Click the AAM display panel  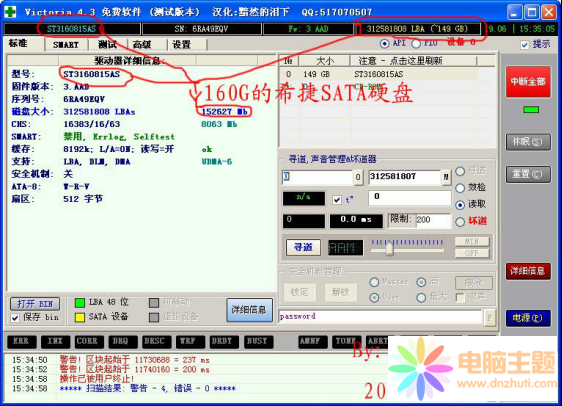coord(346,248)
